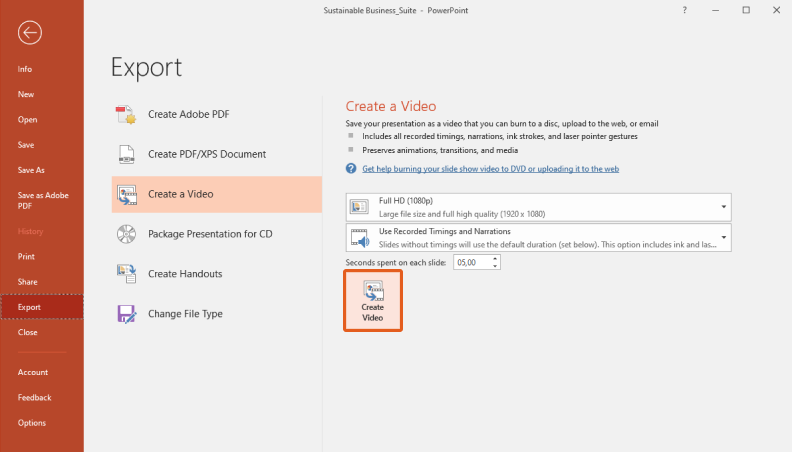The width and height of the screenshot is (792, 452).
Task: Click 'Includes all recorded timings' bullet text
Action: tap(500, 136)
